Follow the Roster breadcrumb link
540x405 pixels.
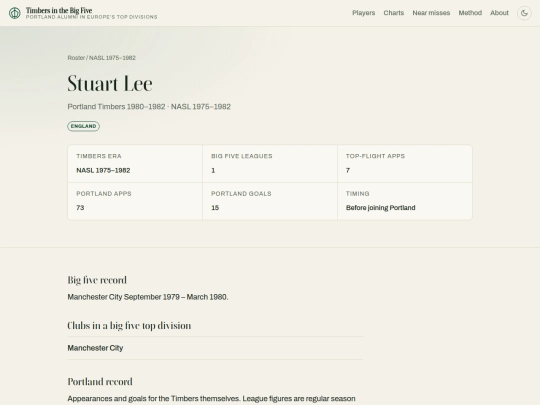[x=76, y=58]
